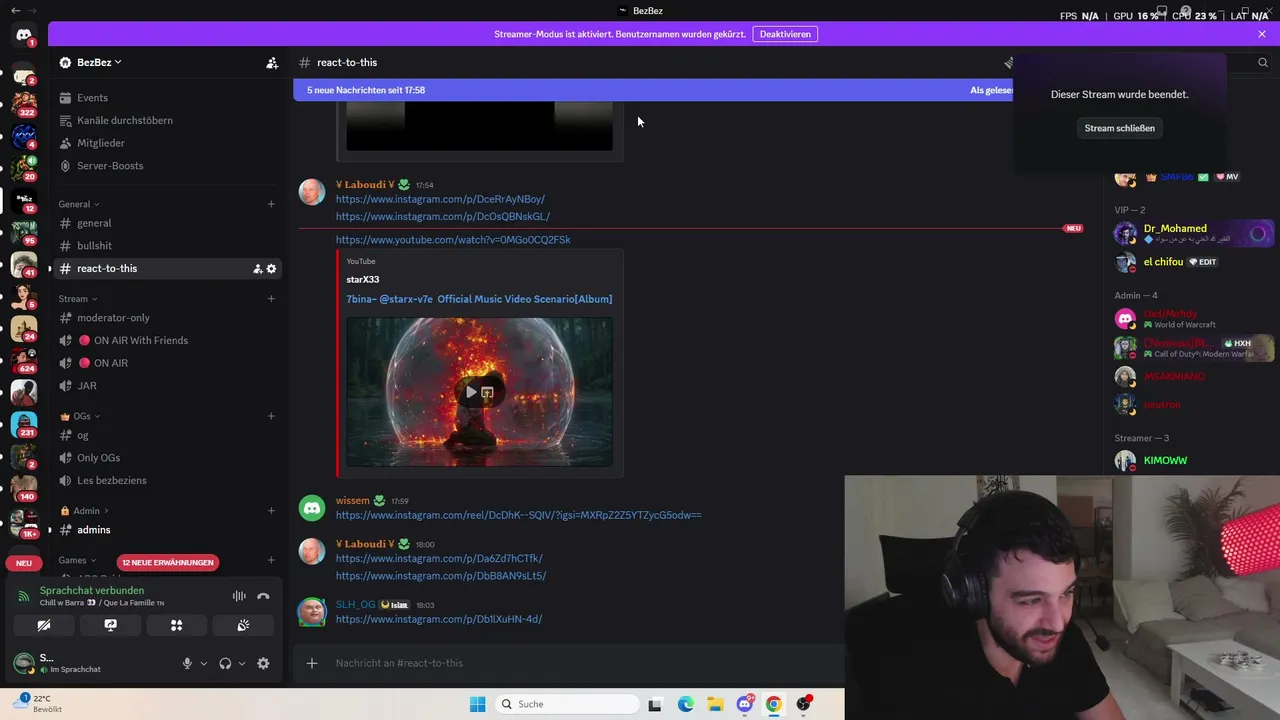Open the Windows Start menu
This screenshot has width=1280, height=720.
[478, 704]
